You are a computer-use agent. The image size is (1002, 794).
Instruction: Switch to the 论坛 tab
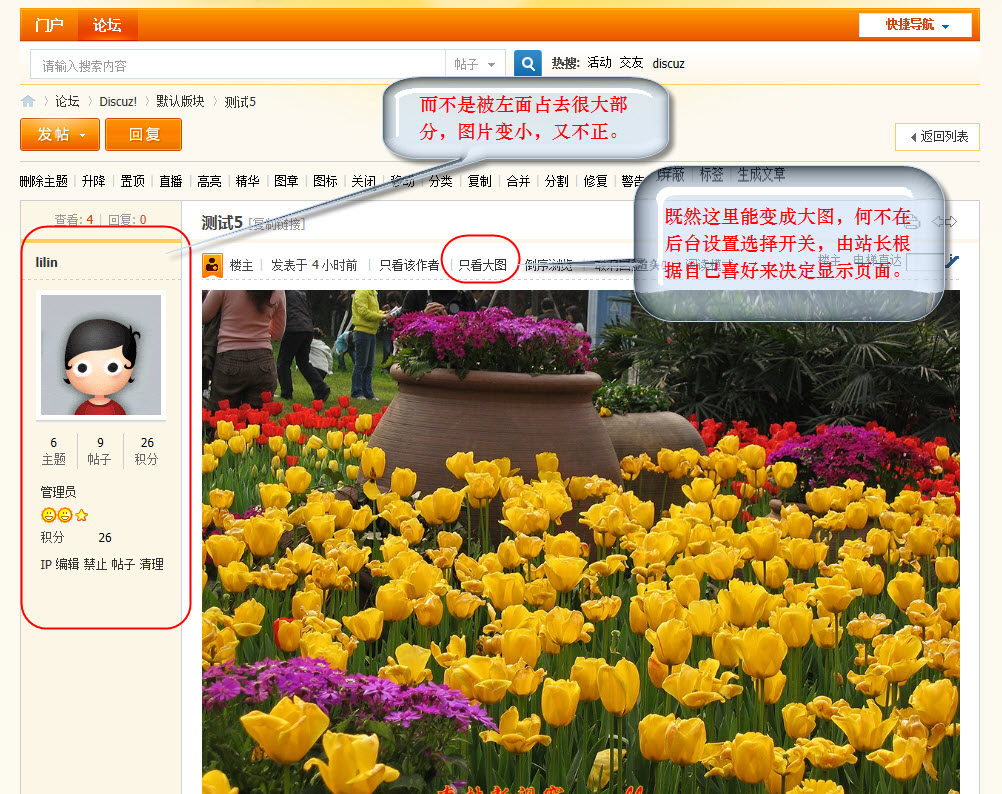(x=107, y=25)
